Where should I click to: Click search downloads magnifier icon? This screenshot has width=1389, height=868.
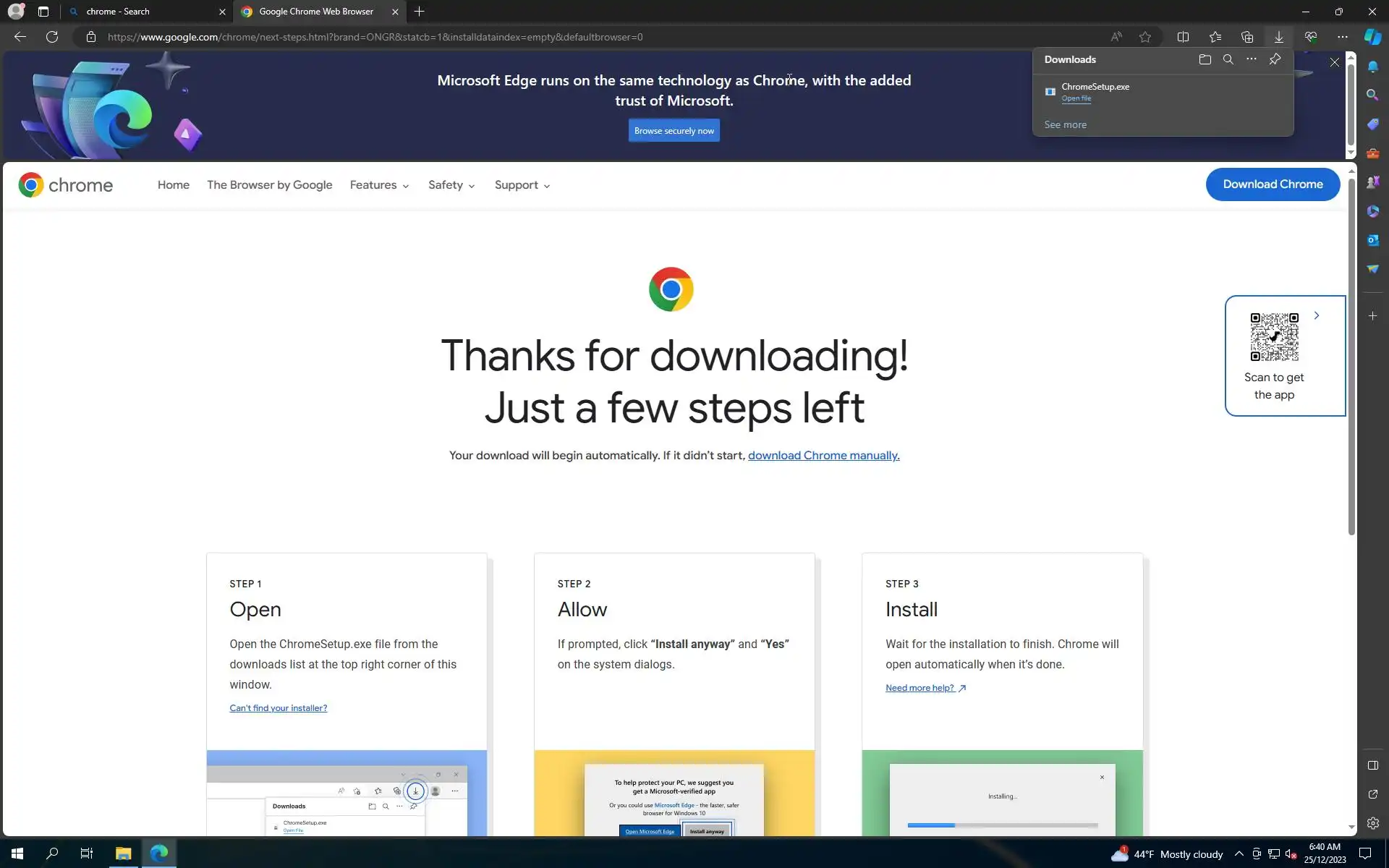coord(1228,59)
